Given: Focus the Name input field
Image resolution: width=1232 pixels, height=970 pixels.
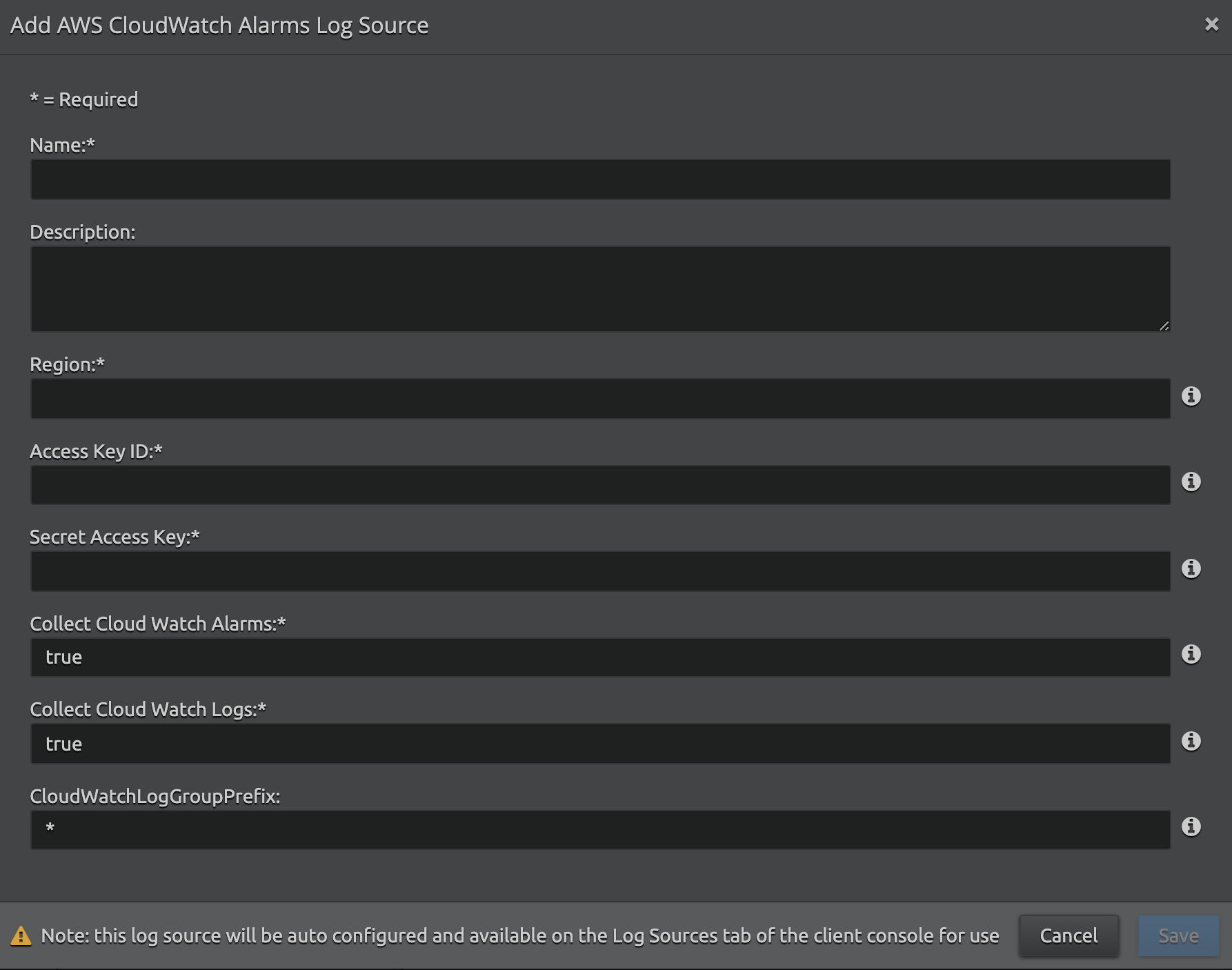Looking at the screenshot, I should click(x=600, y=179).
